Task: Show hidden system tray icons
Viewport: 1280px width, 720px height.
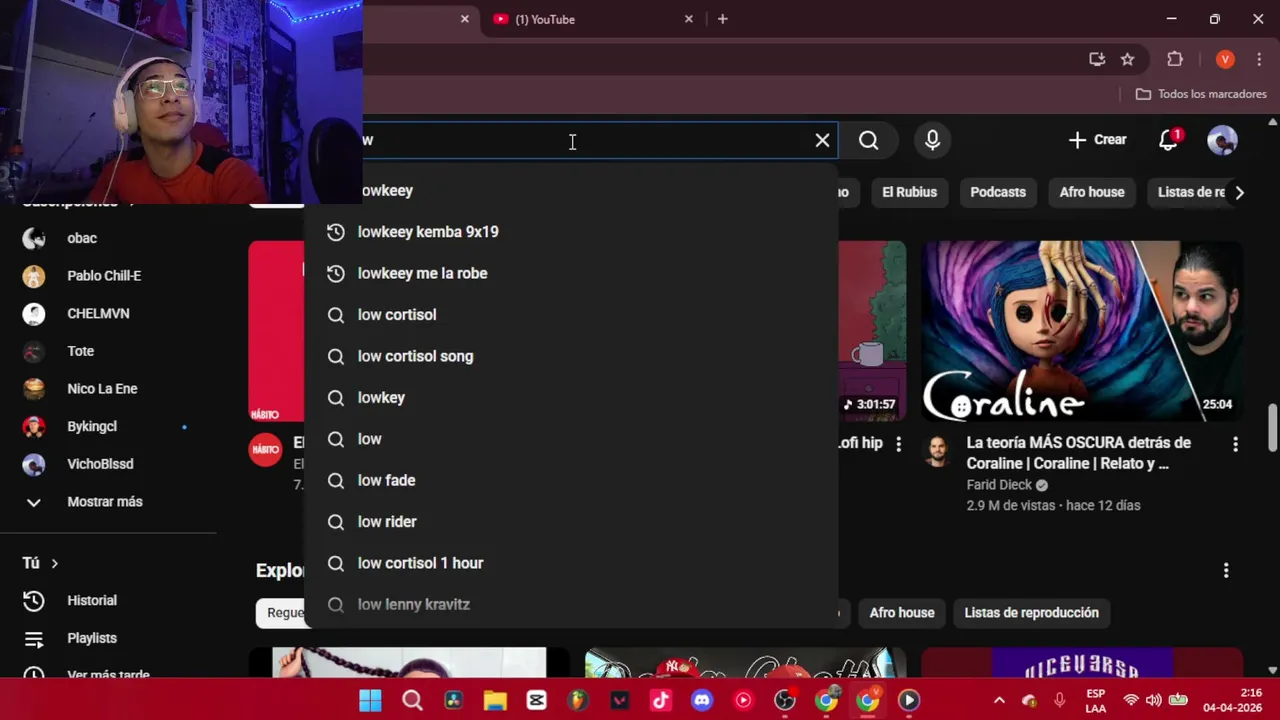Action: pos(998,700)
